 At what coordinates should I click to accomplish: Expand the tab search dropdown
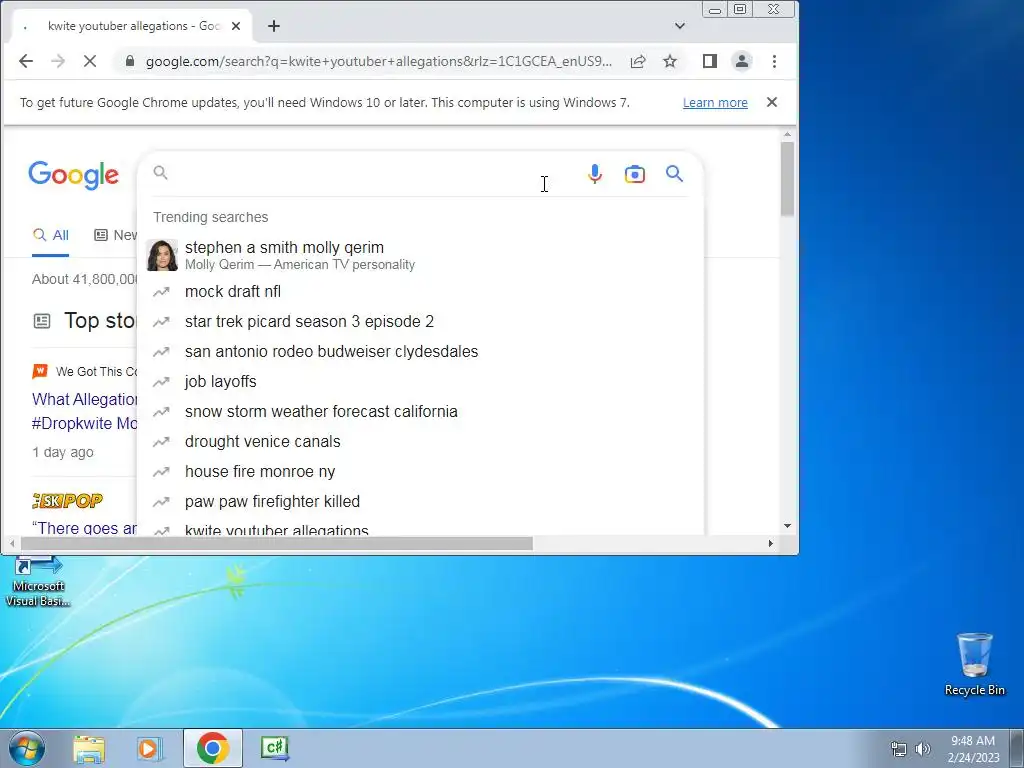[680, 26]
